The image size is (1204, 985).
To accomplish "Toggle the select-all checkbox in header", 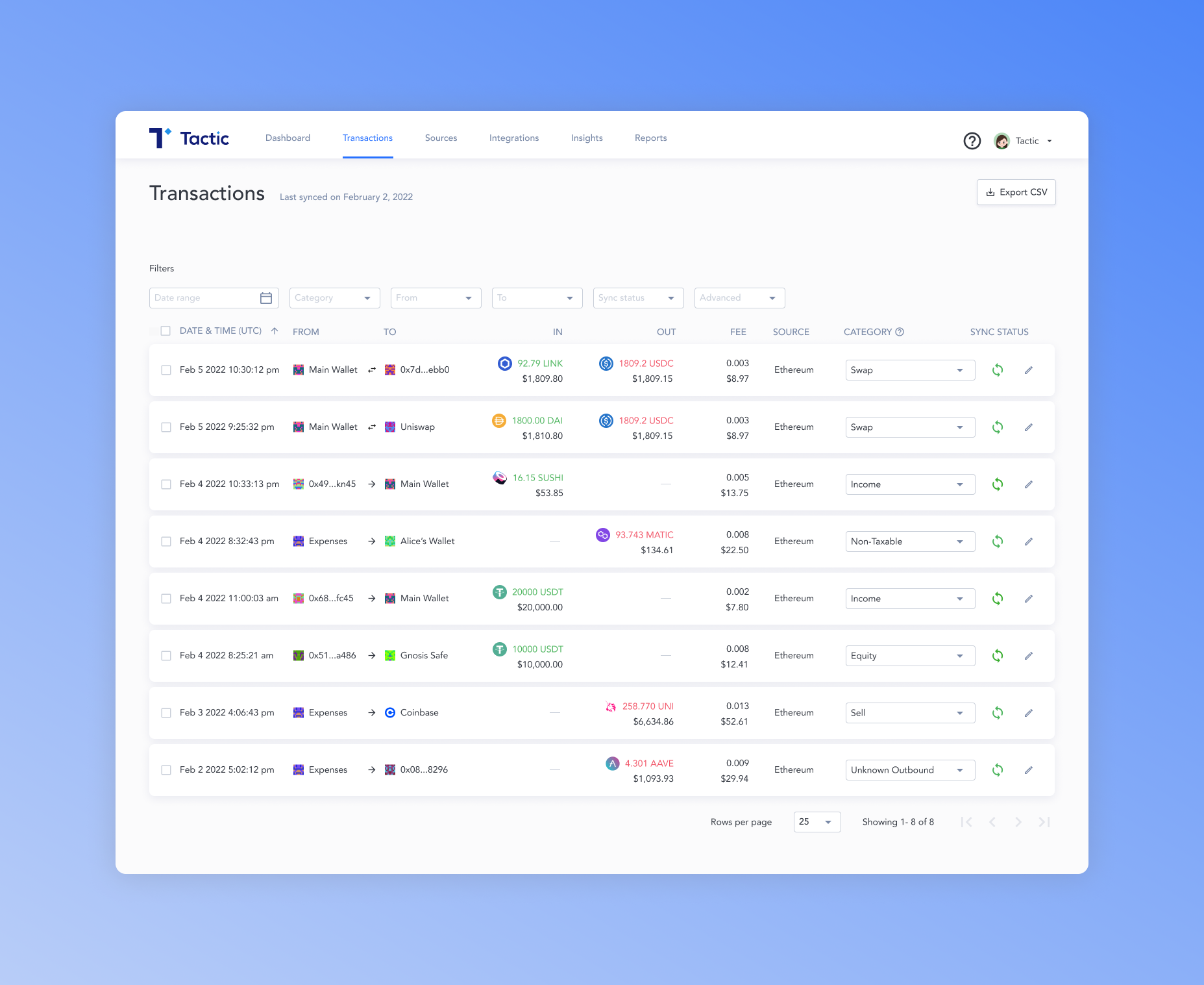I will [166, 331].
